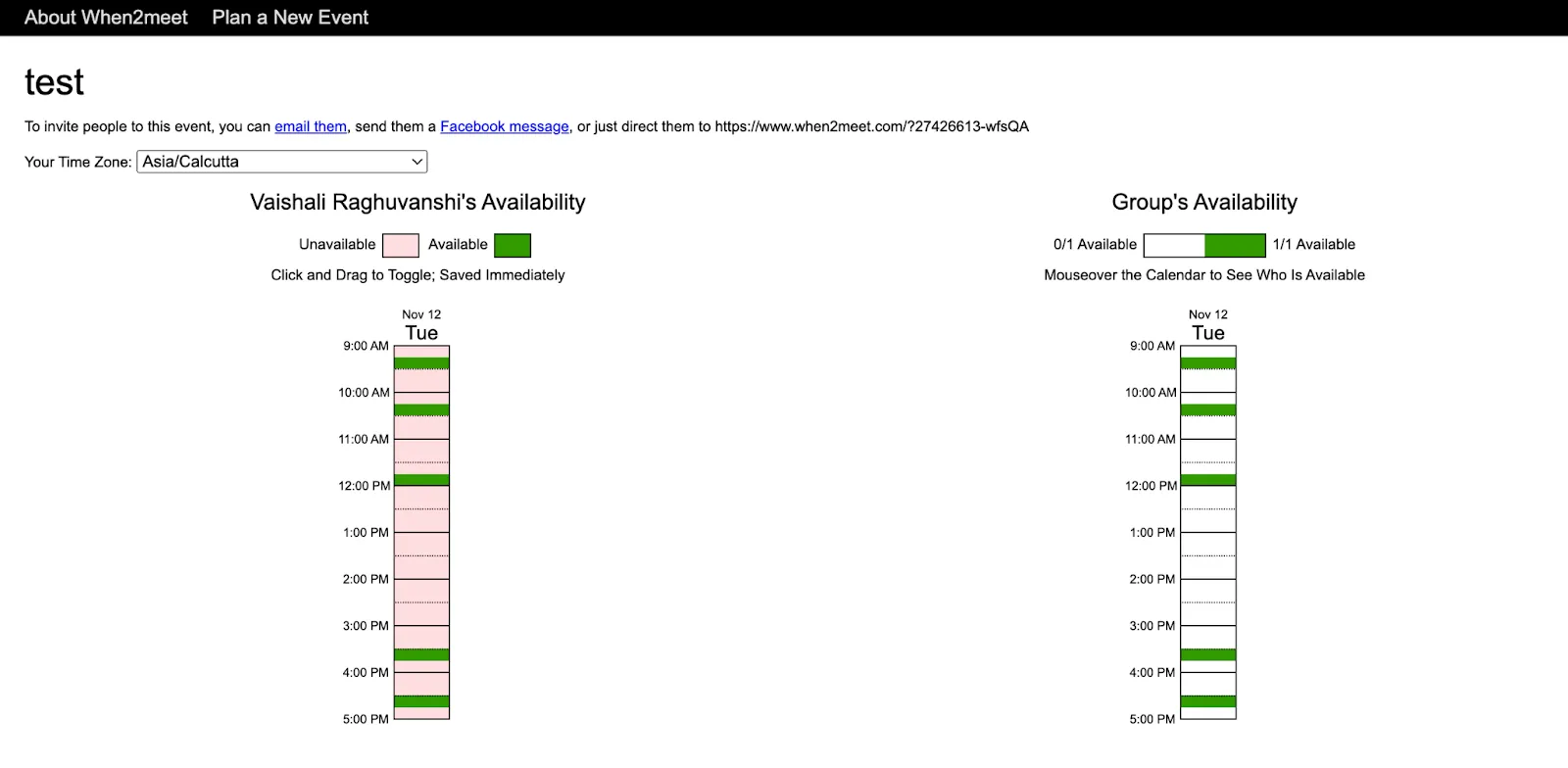Click the white 0/1 Available legend box
This screenshot has width=1568, height=768.
tap(1174, 245)
